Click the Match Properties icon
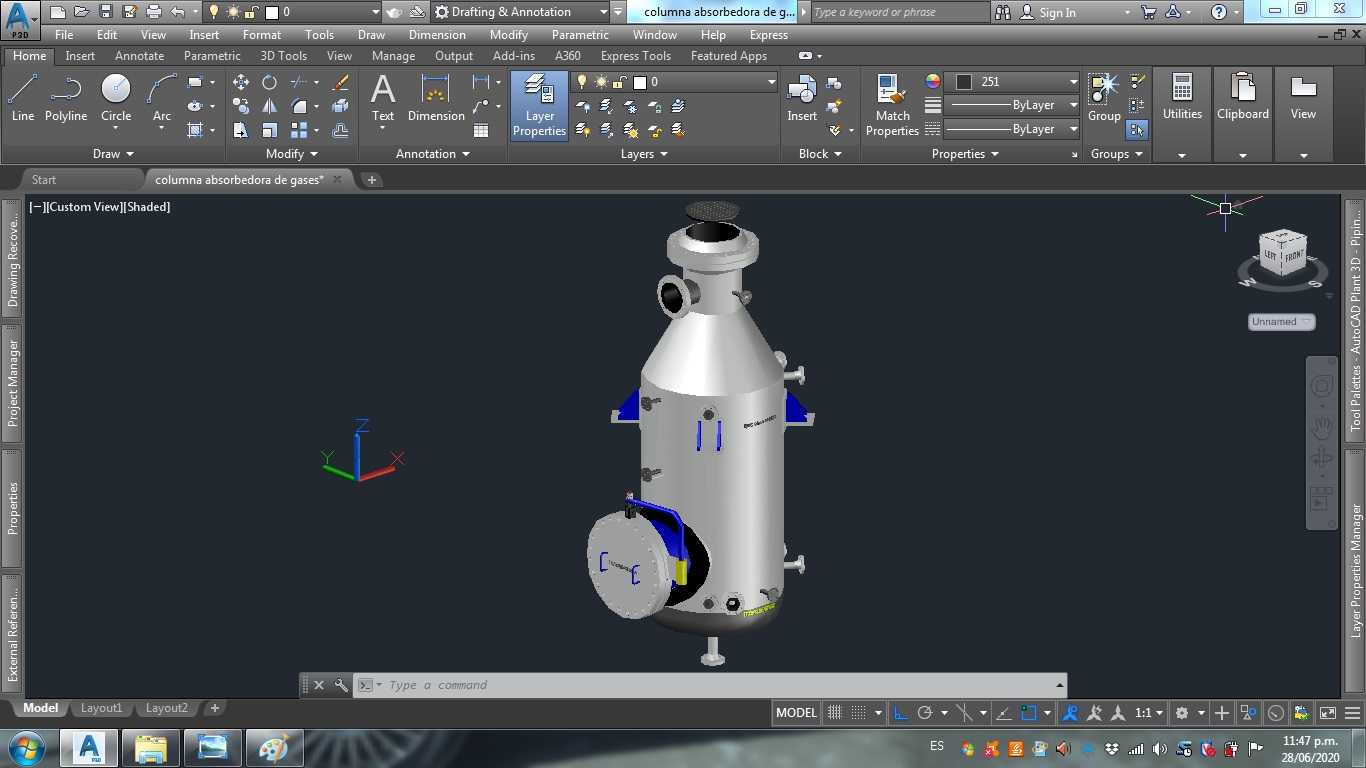The height and width of the screenshot is (768, 1366). point(892,105)
